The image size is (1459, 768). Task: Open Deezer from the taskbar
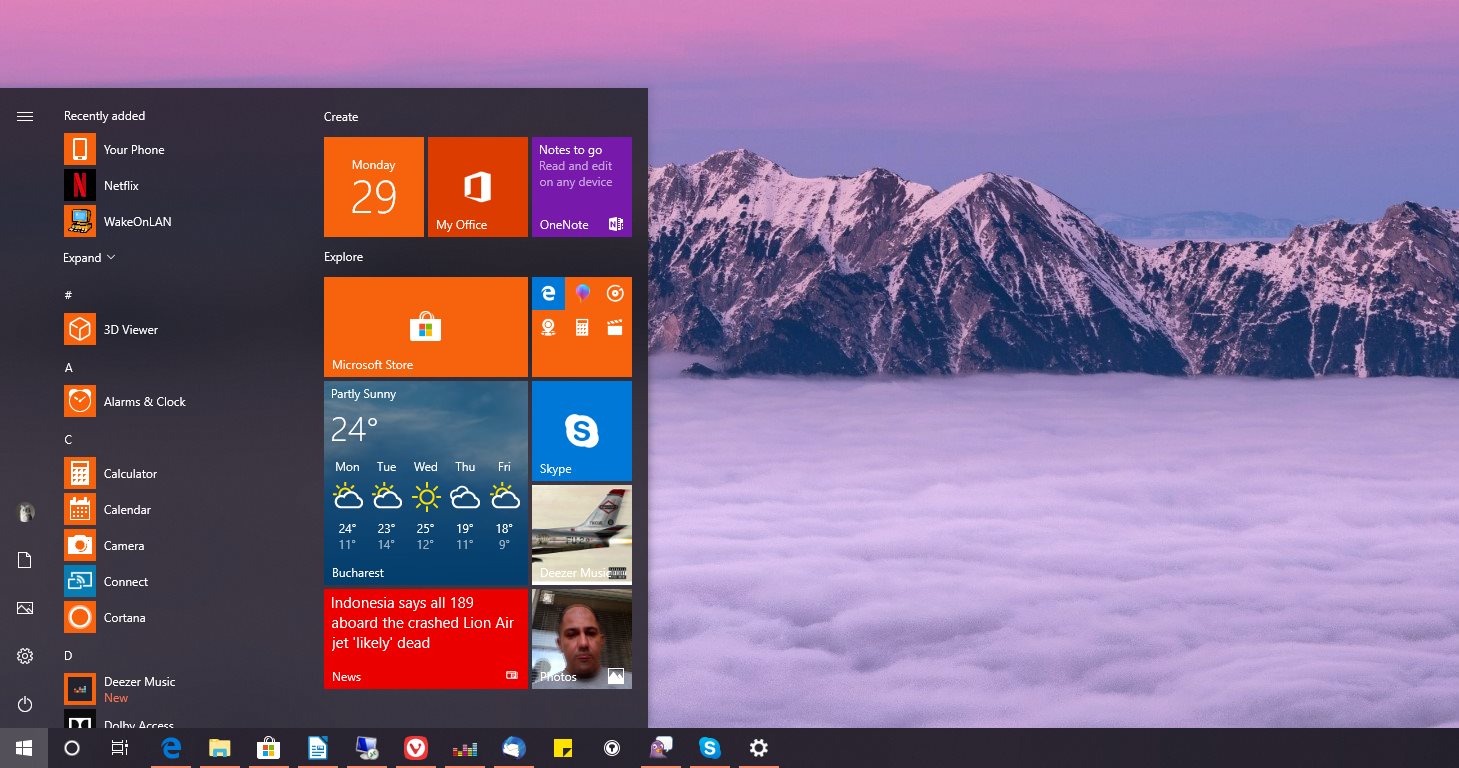465,748
